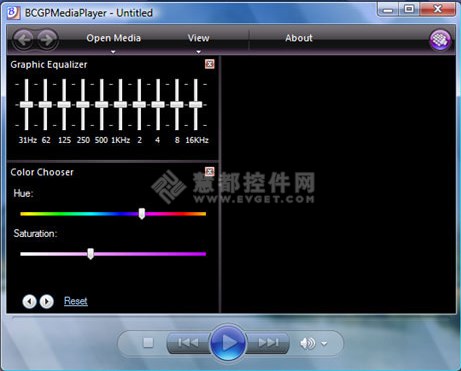Click the Saturation: label
Viewport: 461px width, 371px height.
35,233
